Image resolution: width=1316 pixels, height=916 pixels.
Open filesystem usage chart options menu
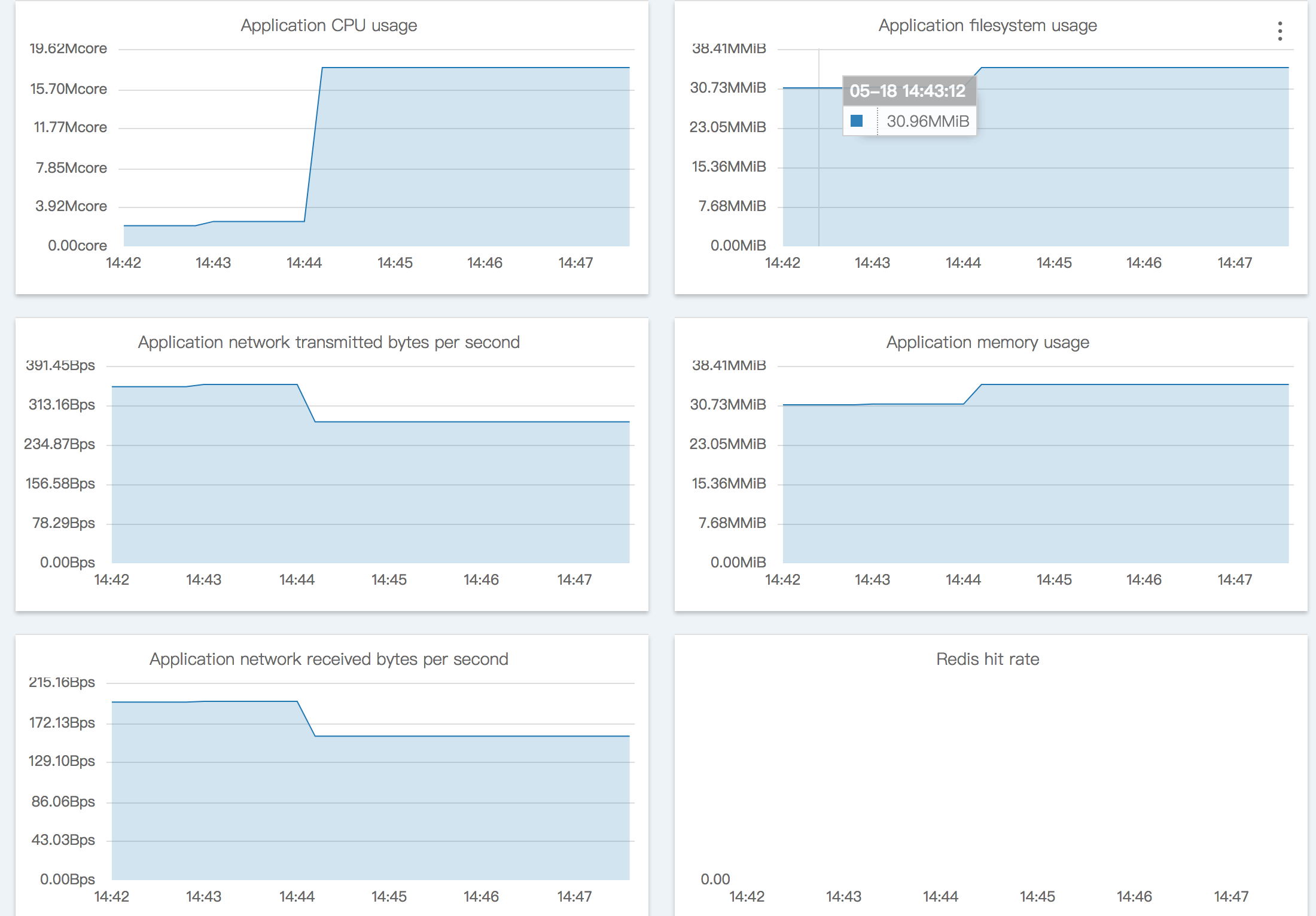(1280, 31)
